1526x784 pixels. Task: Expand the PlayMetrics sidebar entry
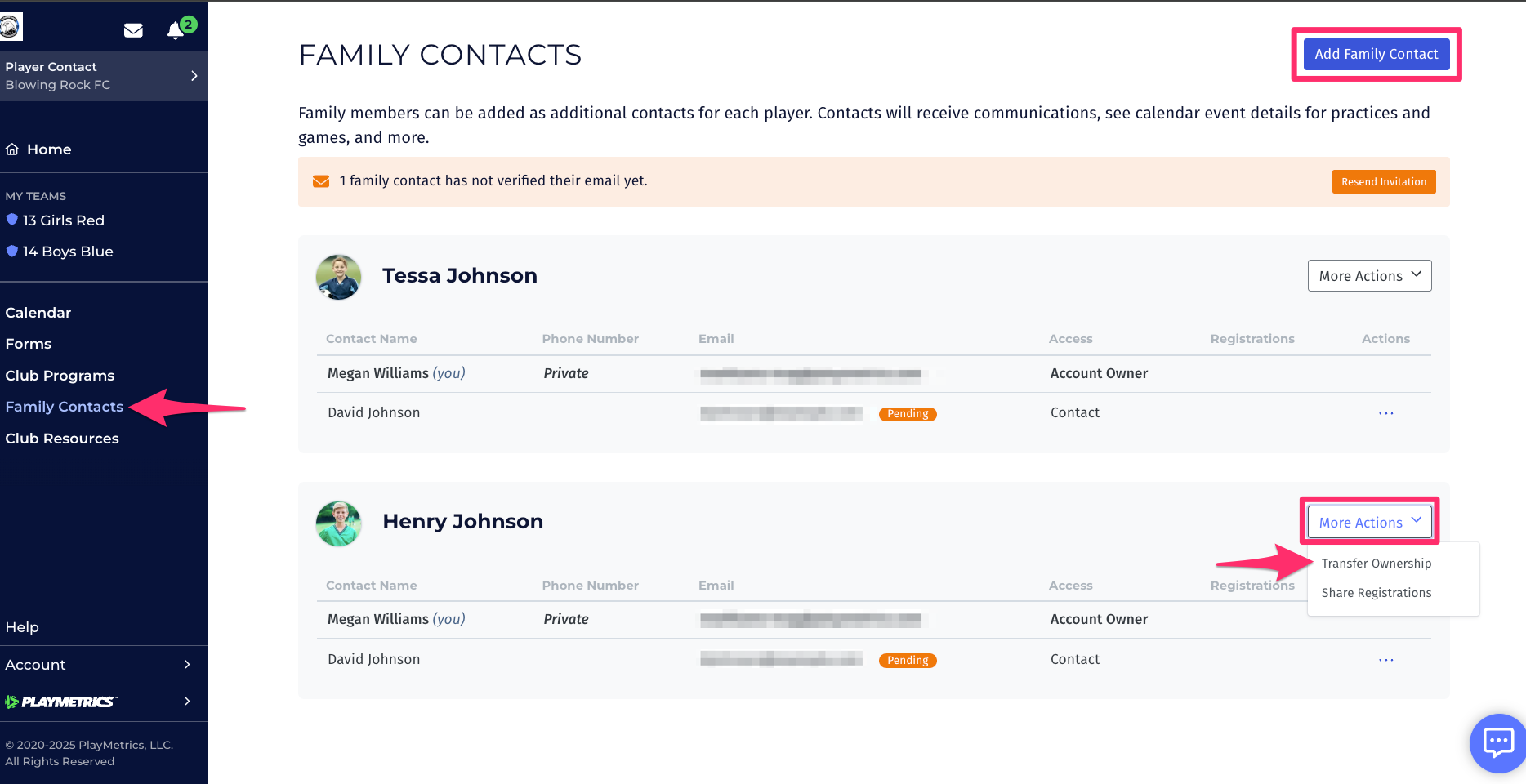pyautogui.click(x=104, y=702)
